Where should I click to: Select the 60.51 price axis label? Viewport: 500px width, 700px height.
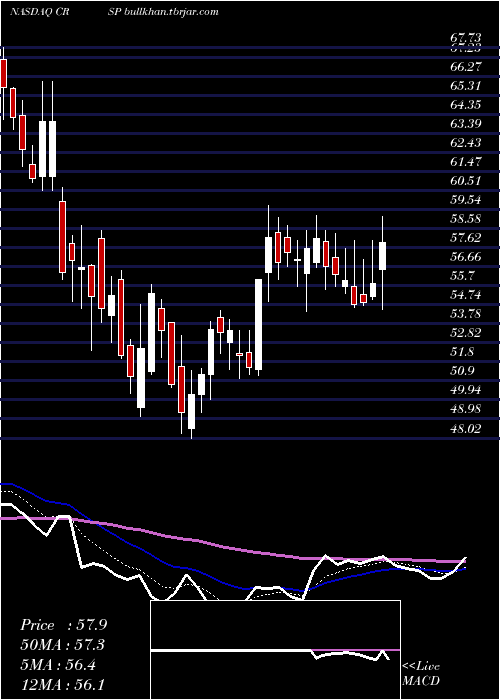(465, 181)
